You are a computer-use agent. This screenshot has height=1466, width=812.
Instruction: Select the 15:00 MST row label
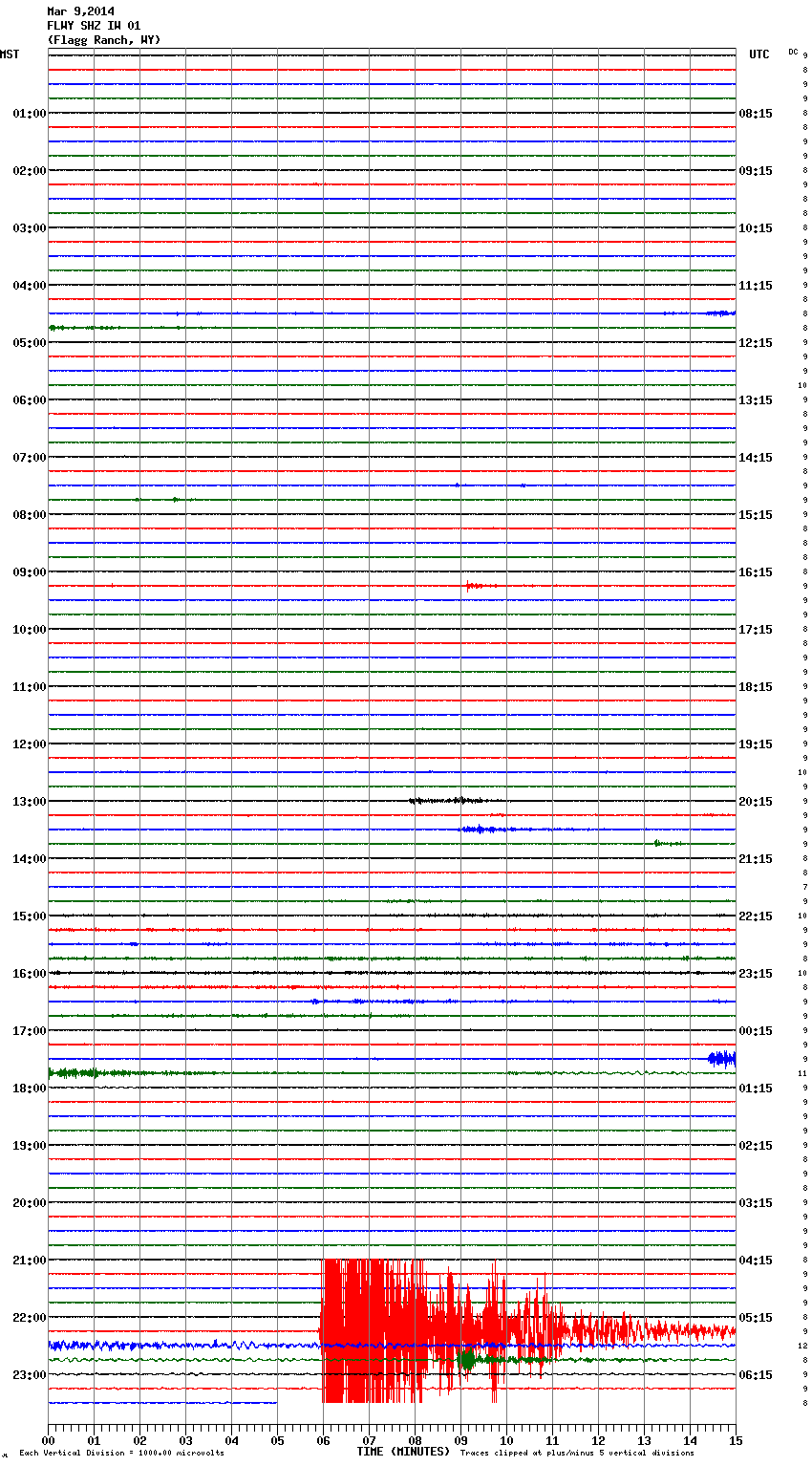29,916
